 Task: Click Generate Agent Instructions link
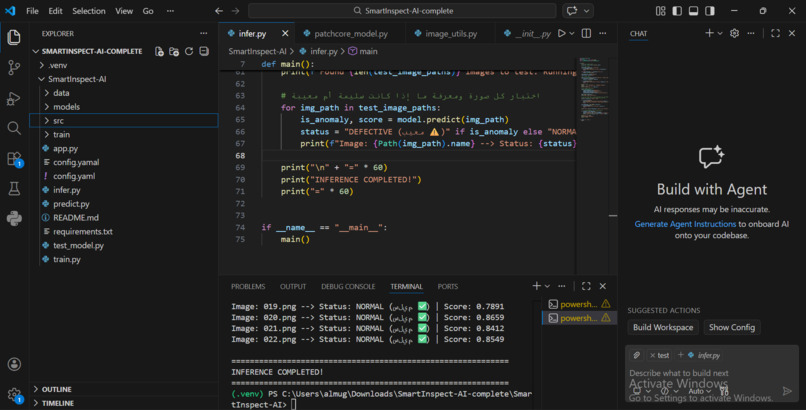pos(685,224)
